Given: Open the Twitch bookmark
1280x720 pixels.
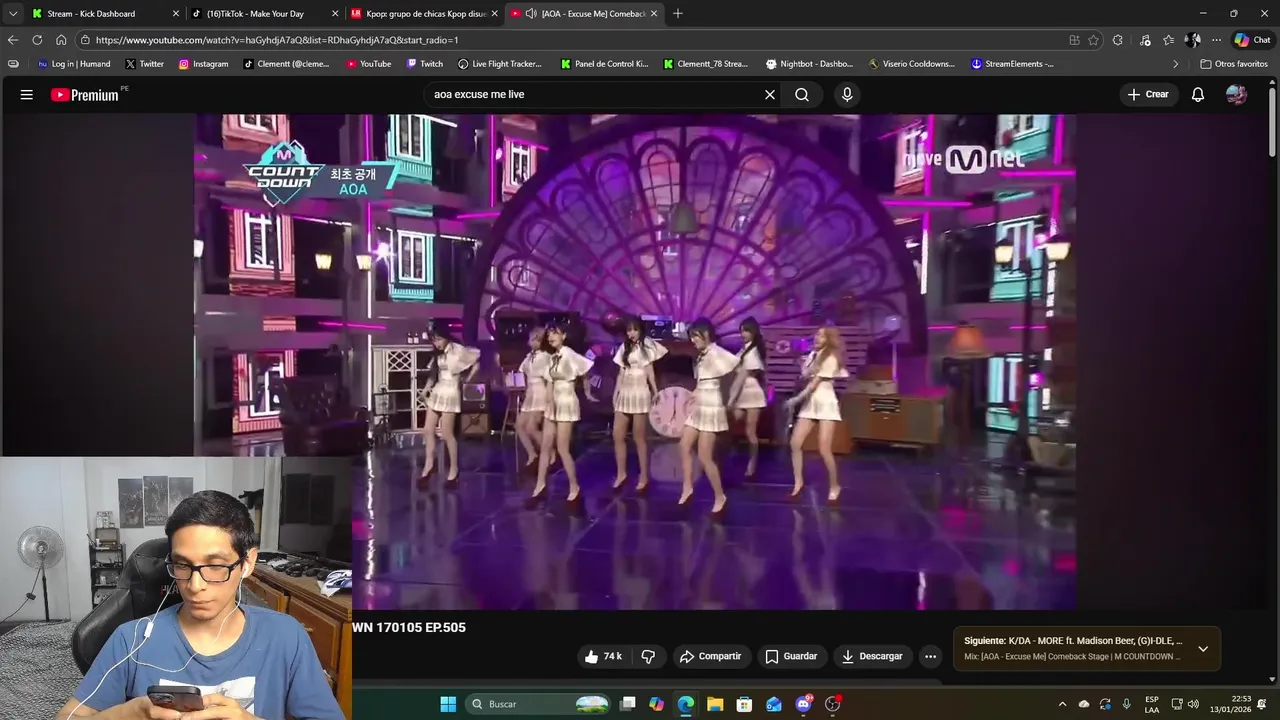Looking at the screenshot, I should (425, 64).
